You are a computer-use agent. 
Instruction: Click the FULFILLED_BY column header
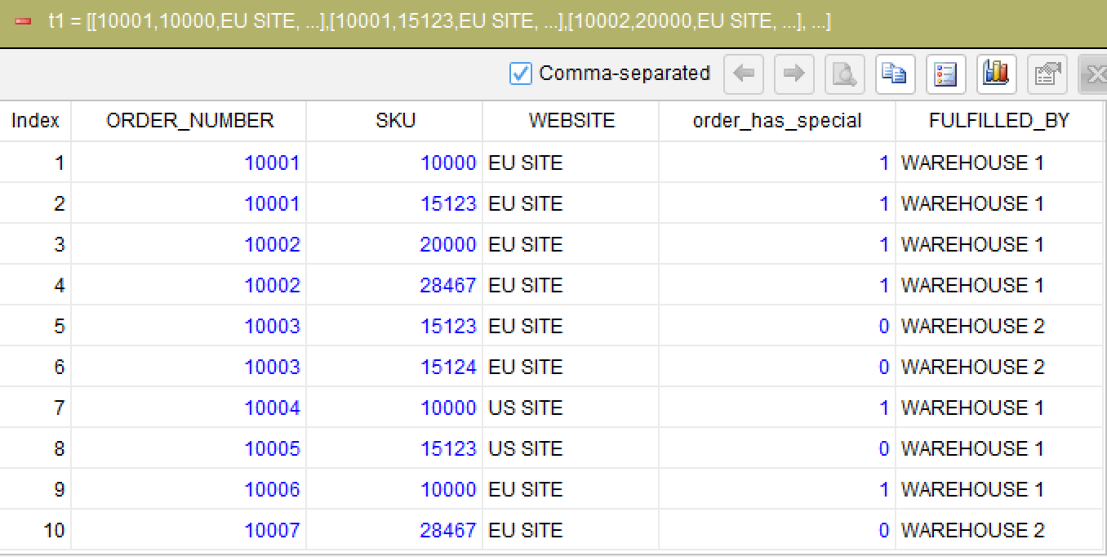click(x=1001, y=121)
